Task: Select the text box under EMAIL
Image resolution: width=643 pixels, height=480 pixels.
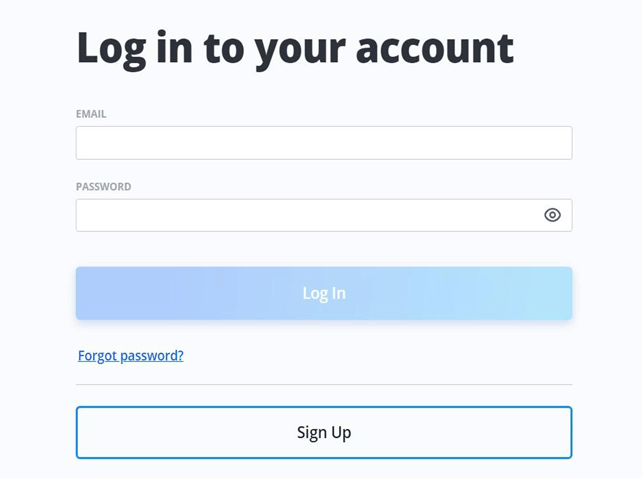Action: [x=323, y=143]
